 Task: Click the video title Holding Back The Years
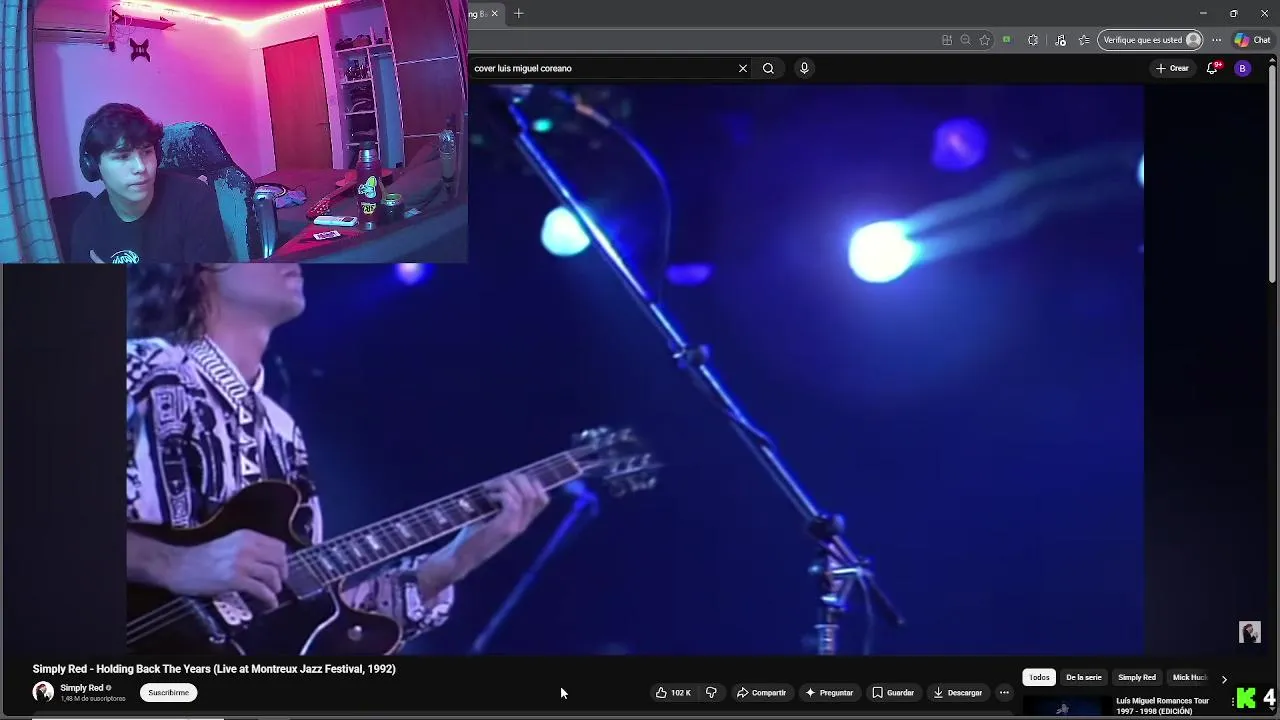coord(214,669)
